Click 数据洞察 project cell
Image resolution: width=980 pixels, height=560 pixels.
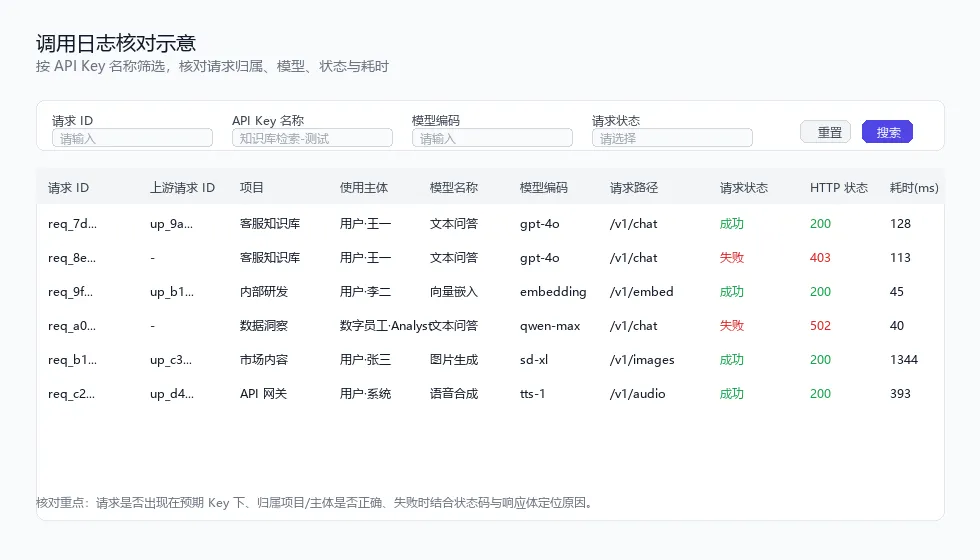[264, 326]
